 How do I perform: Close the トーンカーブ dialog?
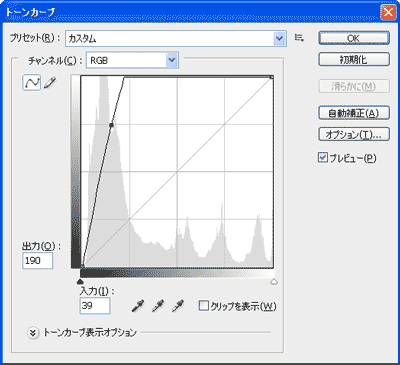388,13
